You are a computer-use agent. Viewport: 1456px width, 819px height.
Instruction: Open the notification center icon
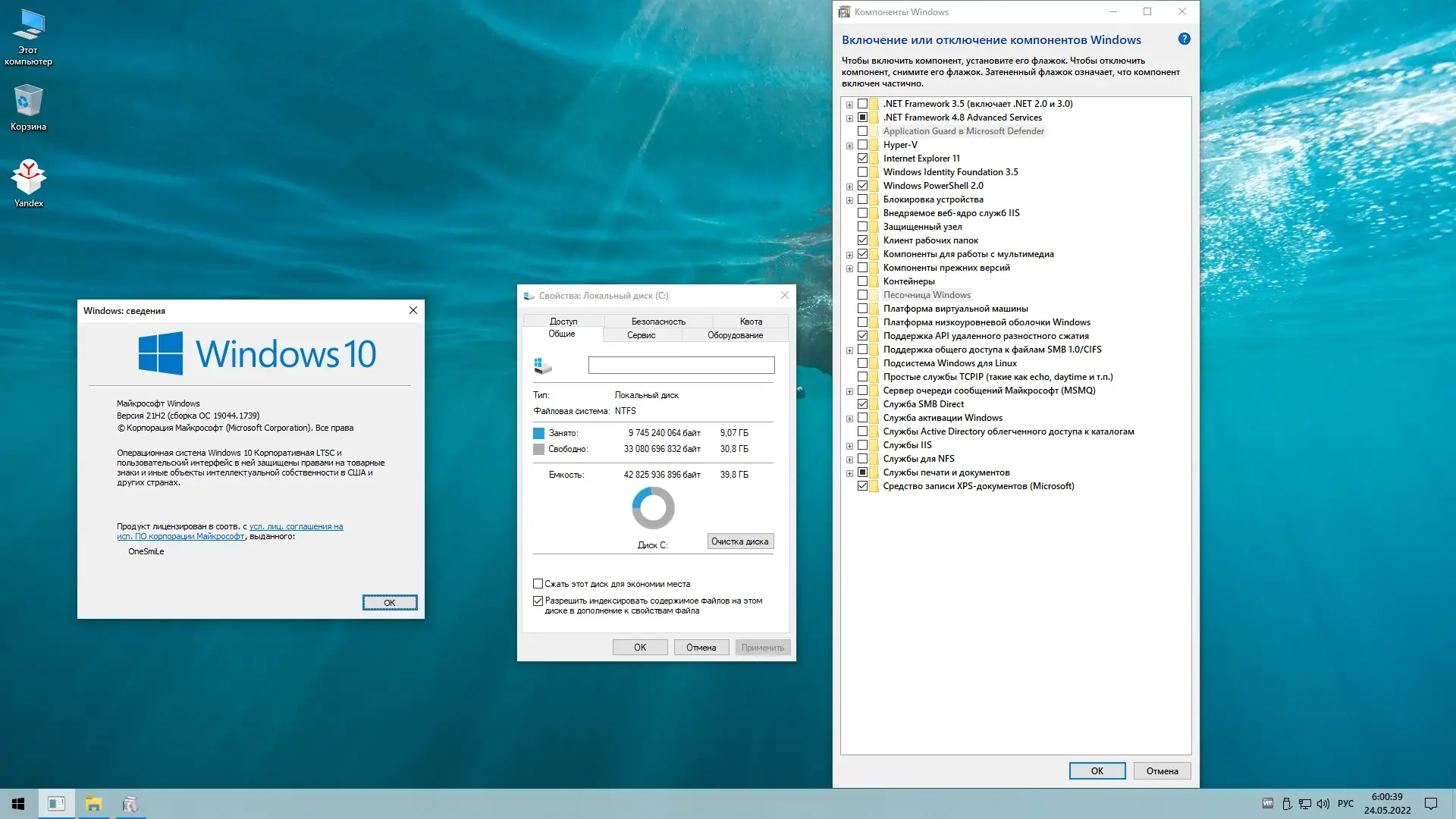click(x=1431, y=804)
